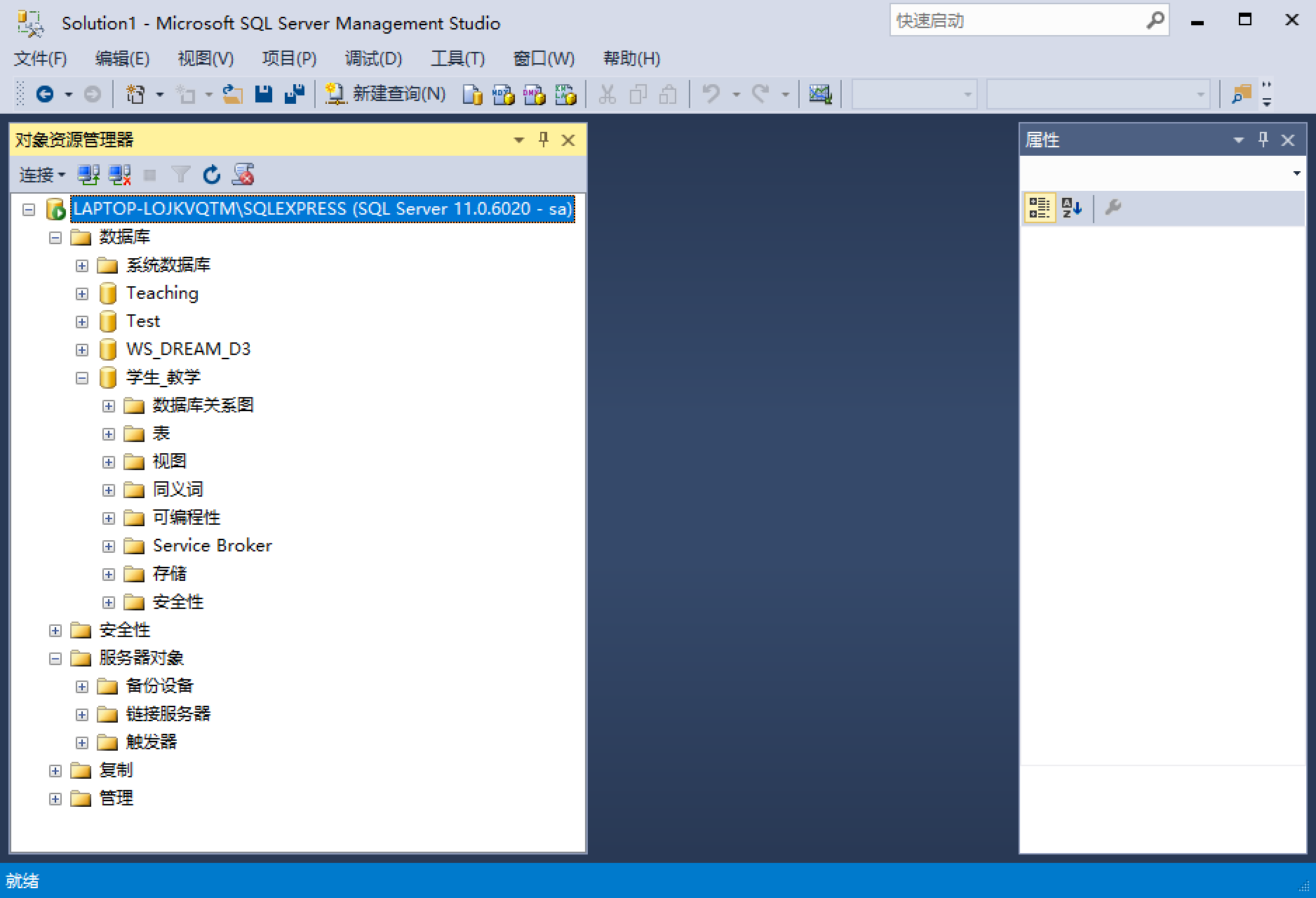This screenshot has height=898, width=1316.
Task: Select the 可编程性 folder
Action: (x=186, y=518)
